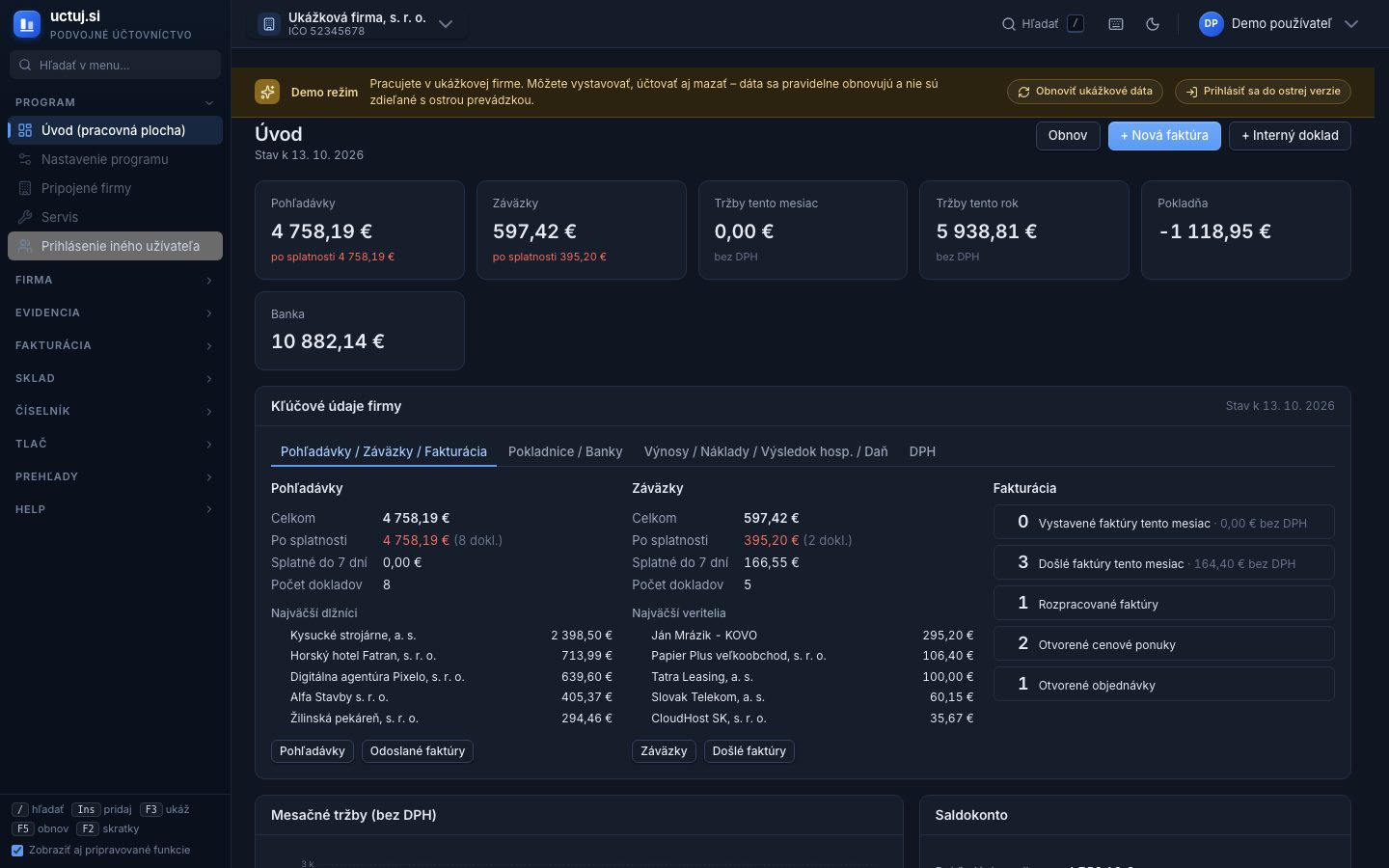Create invoice with + Nová faktúra

[x=1164, y=136]
